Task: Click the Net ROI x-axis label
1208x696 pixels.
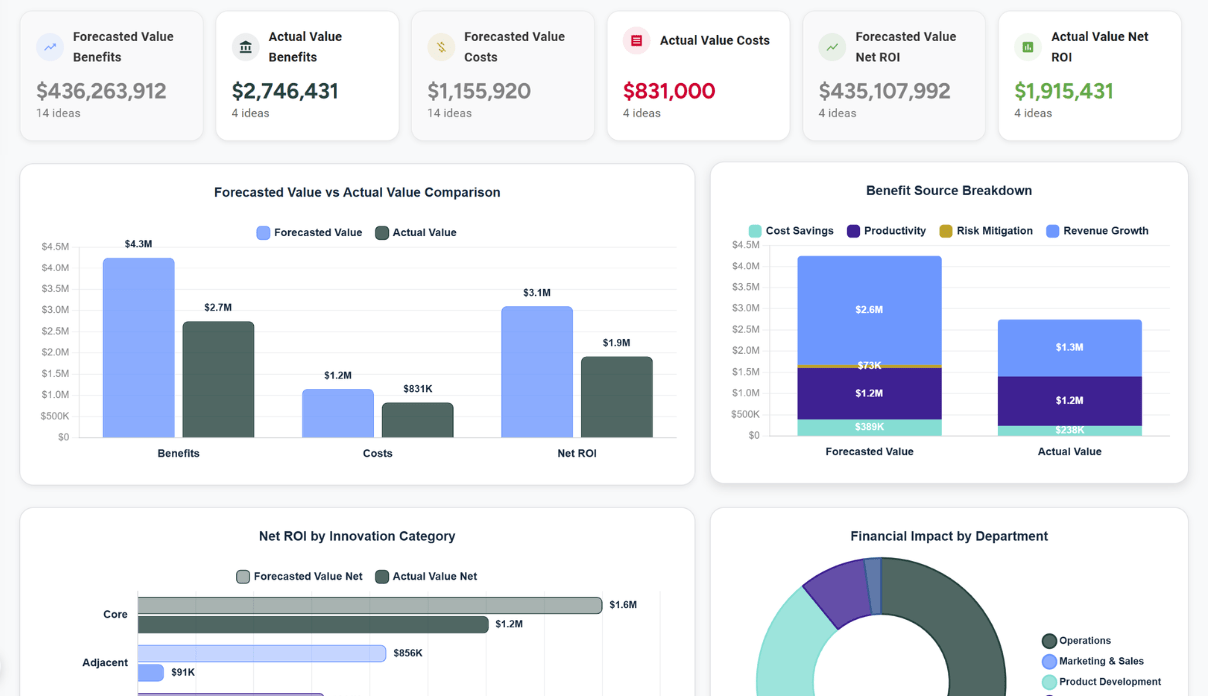Action: point(577,453)
